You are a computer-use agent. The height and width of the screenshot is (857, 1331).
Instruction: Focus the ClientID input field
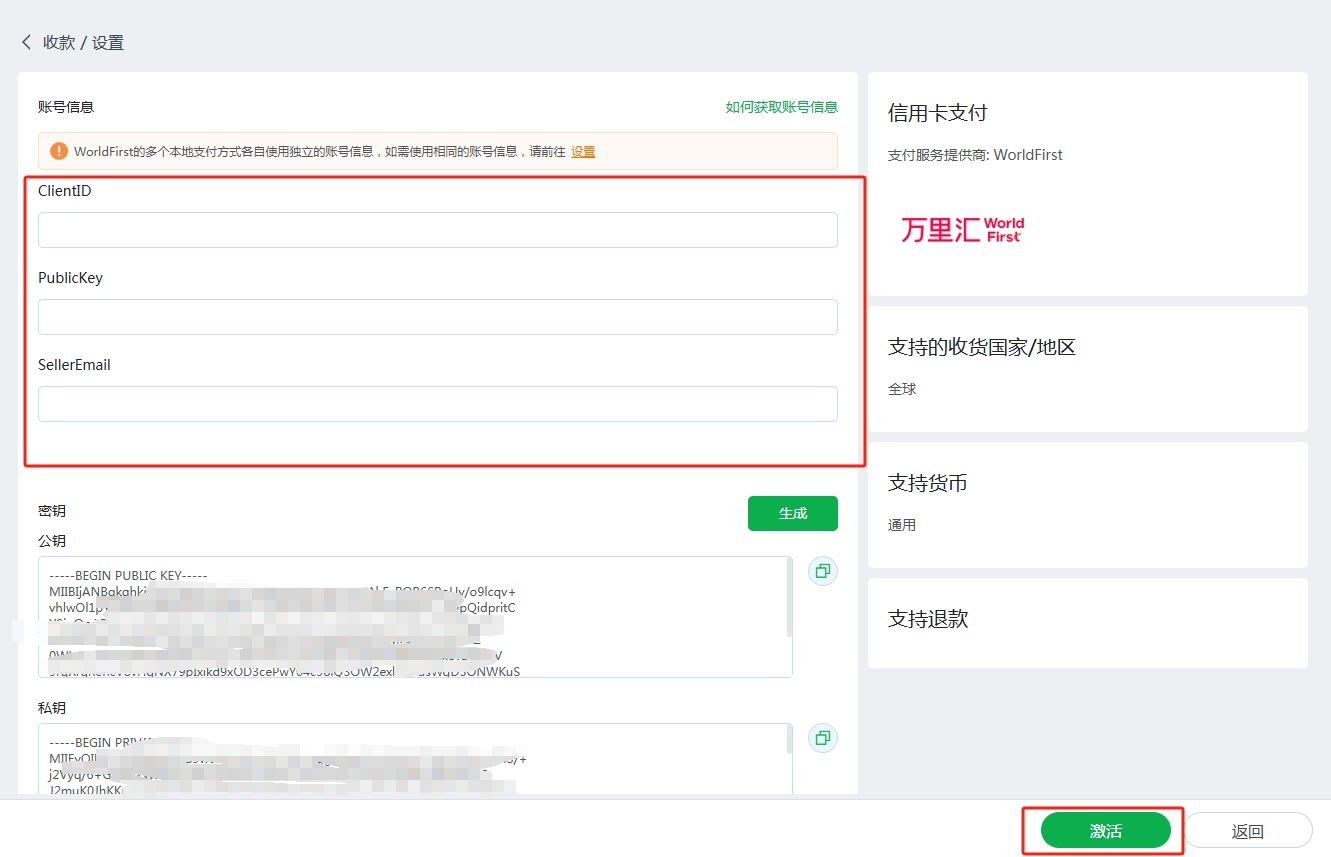[437, 230]
